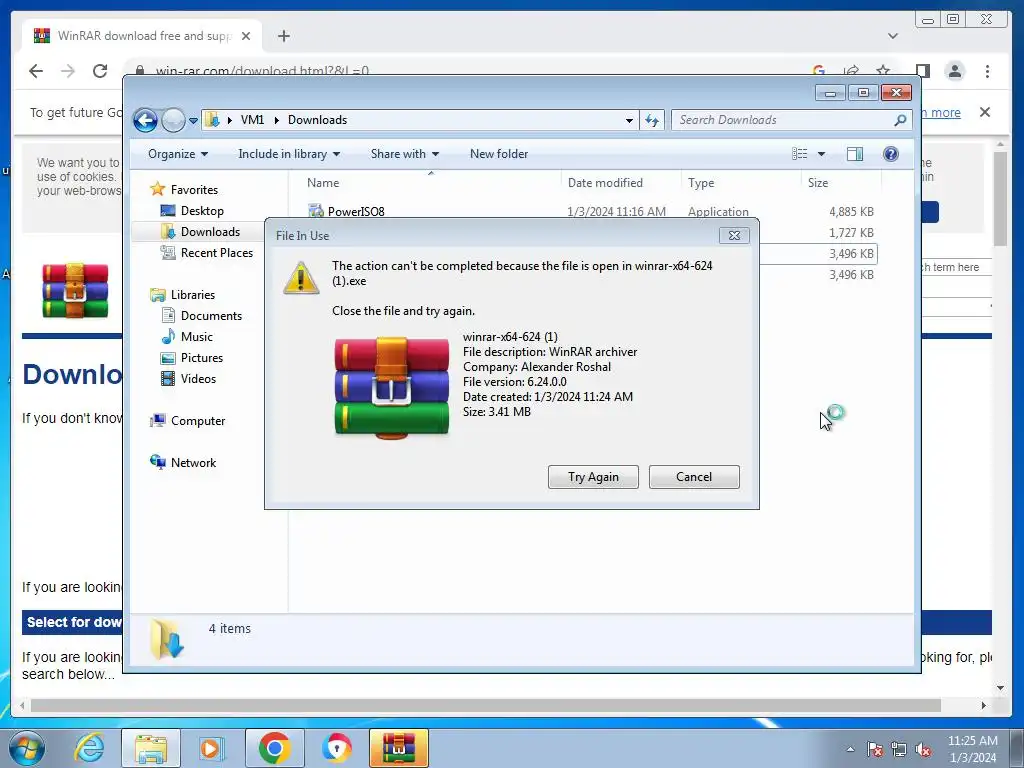Open the Explorer recent pages dropdown arrow

pos(193,121)
